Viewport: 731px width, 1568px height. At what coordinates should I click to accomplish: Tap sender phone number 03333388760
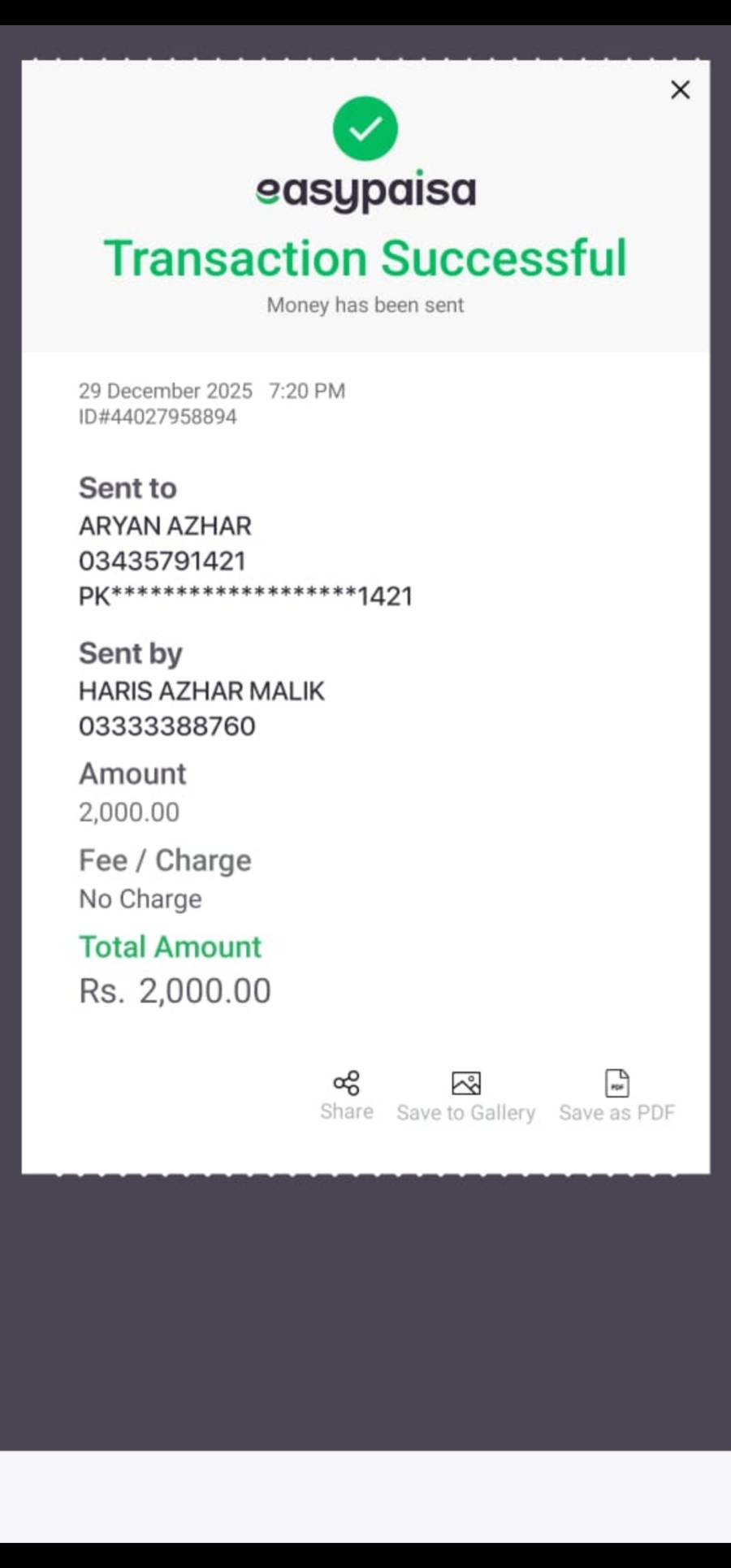click(167, 726)
